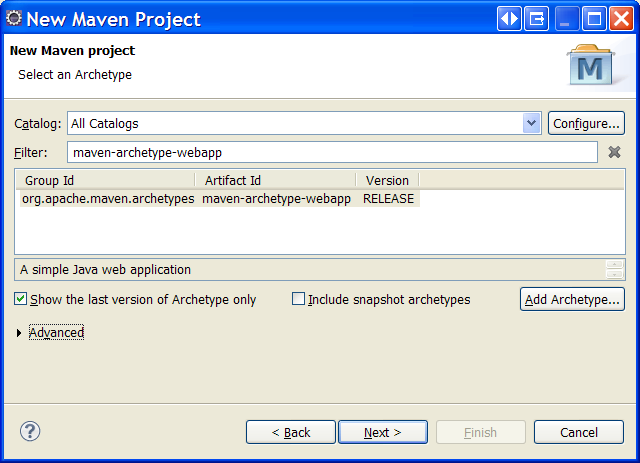640x463 pixels.
Task: Sort by Group Id column header
Action: [x=105, y=180]
